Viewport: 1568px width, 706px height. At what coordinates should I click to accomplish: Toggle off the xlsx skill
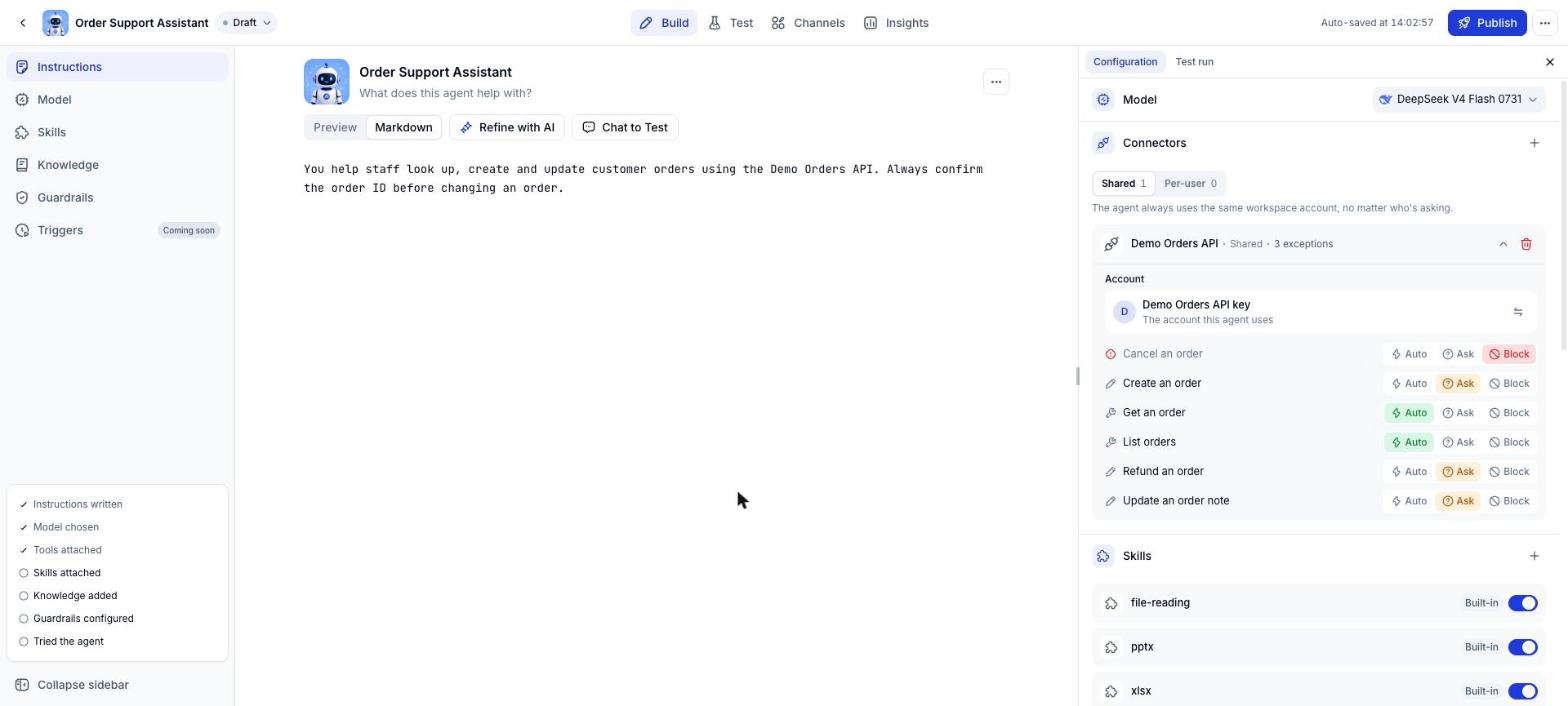pos(1522,691)
